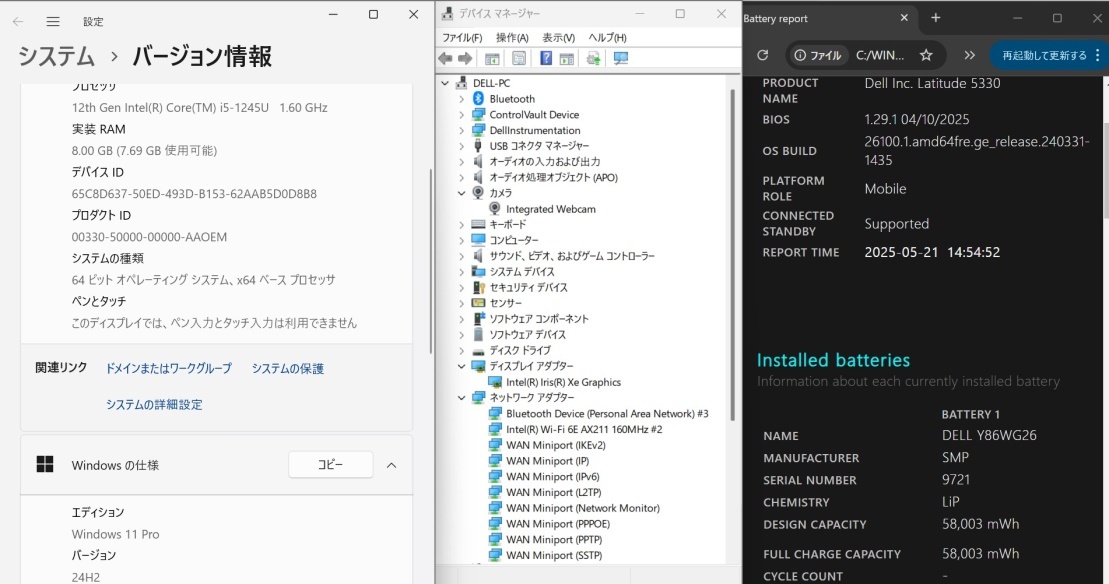The image size is (1109, 584).
Task: Open the browser three-dot menu
Action: click(x=1098, y=55)
